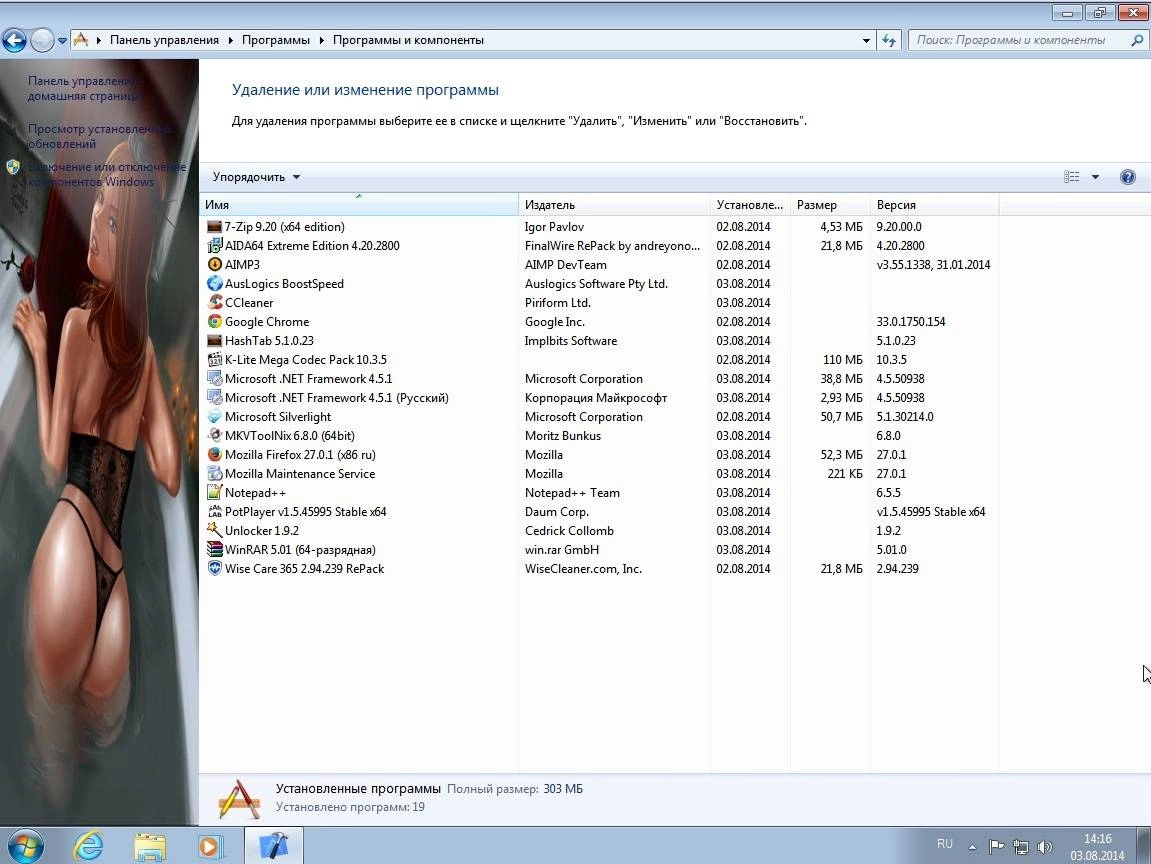The image size is (1151, 864).
Task: Click the PotPlayer program icon
Action: 214,512
